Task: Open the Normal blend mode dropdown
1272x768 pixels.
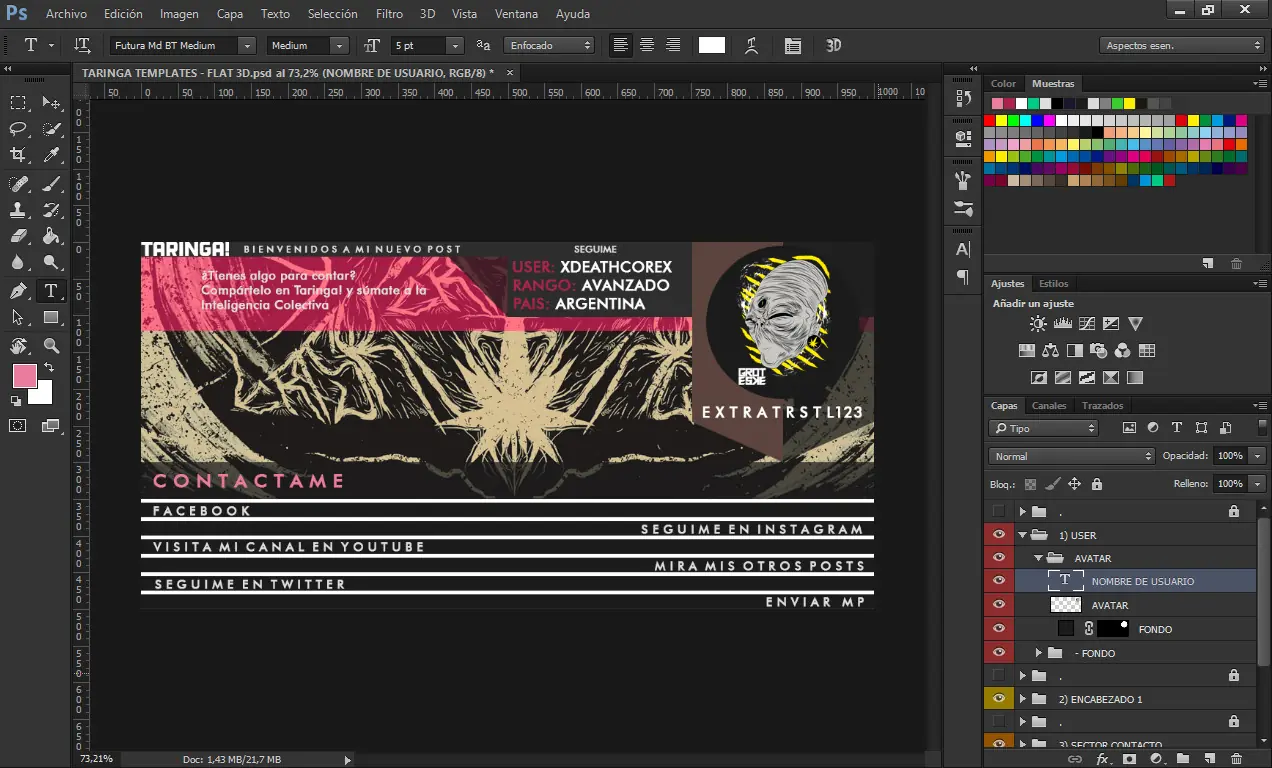Action: 1071,456
